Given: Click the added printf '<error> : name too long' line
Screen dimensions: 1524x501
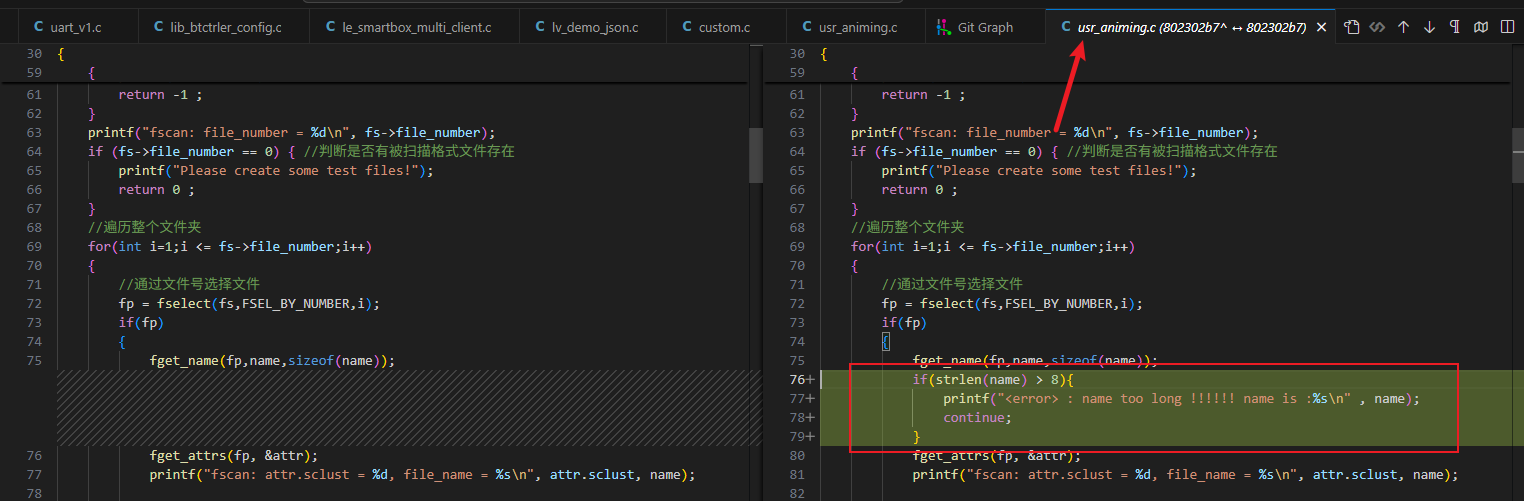Looking at the screenshot, I should point(1181,398).
